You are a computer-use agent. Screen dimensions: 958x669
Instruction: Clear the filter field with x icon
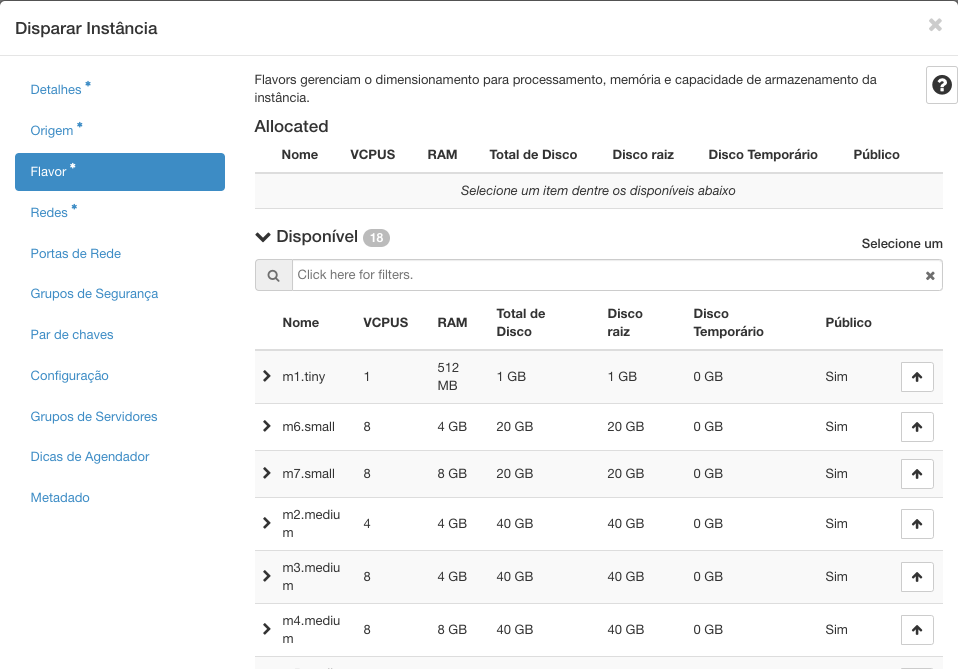(930, 276)
